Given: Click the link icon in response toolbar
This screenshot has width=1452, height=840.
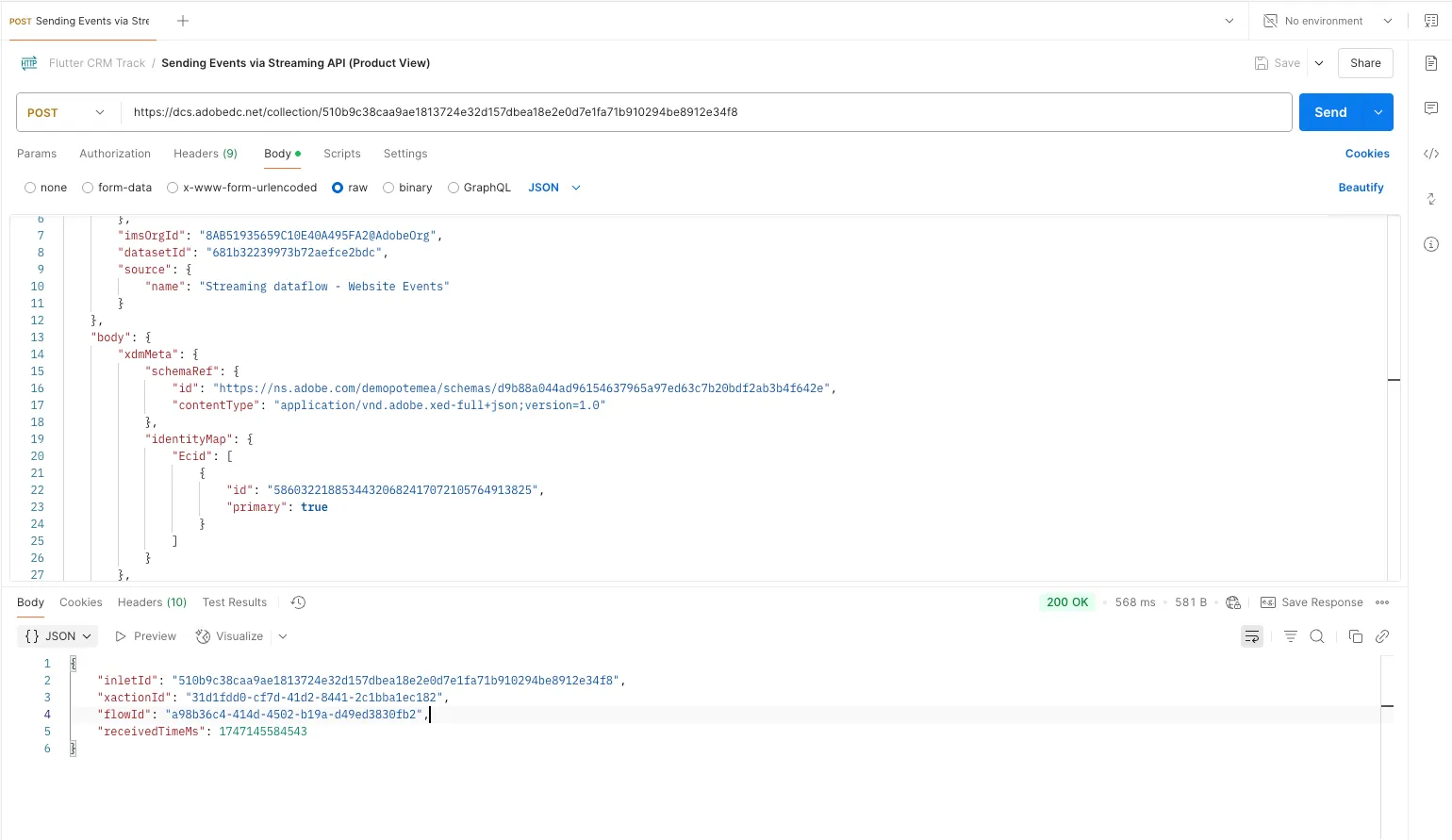Looking at the screenshot, I should coord(1382,636).
